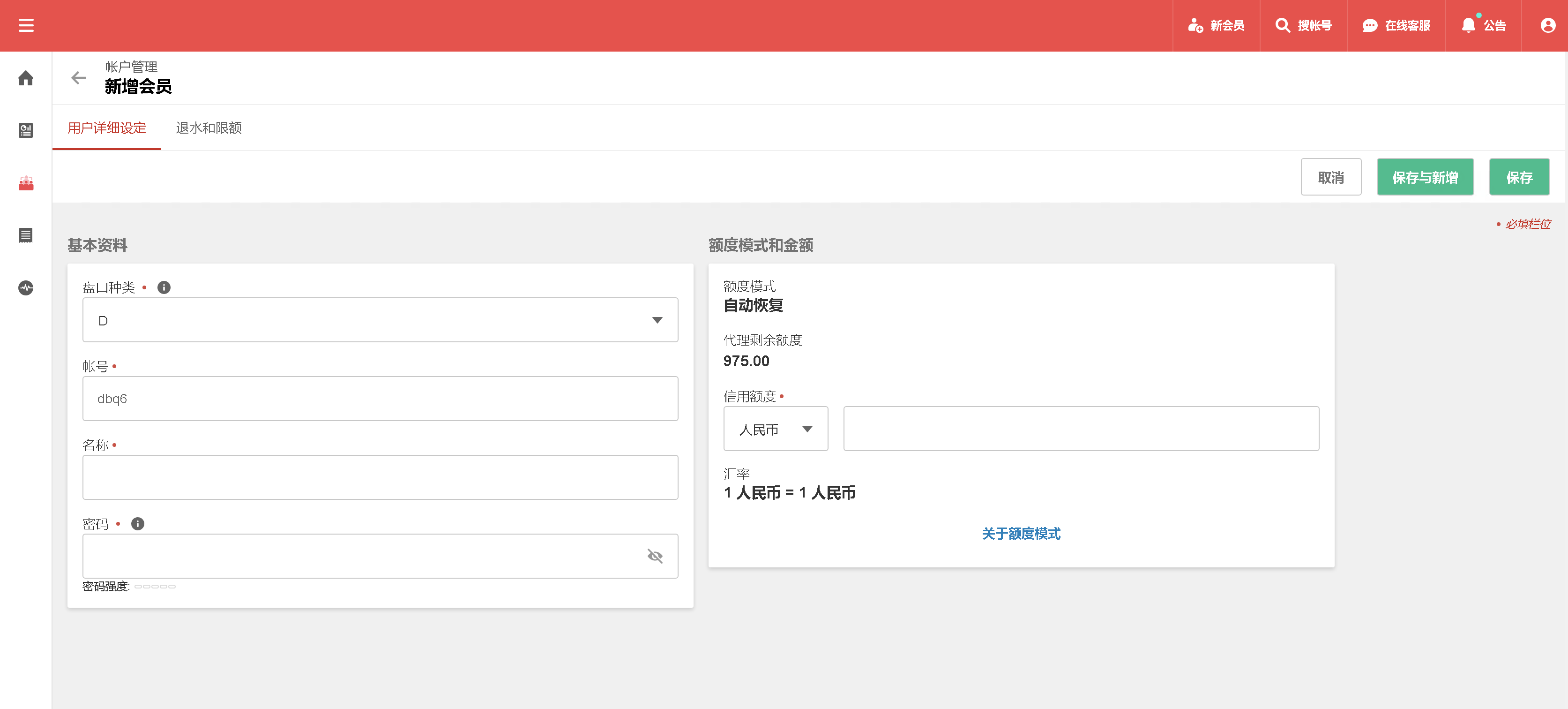The width and height of the screenshot is (1568, 709).
Task: Go home using the sidebar house icon
Action: pyautogui.click(x=26, y=78)
